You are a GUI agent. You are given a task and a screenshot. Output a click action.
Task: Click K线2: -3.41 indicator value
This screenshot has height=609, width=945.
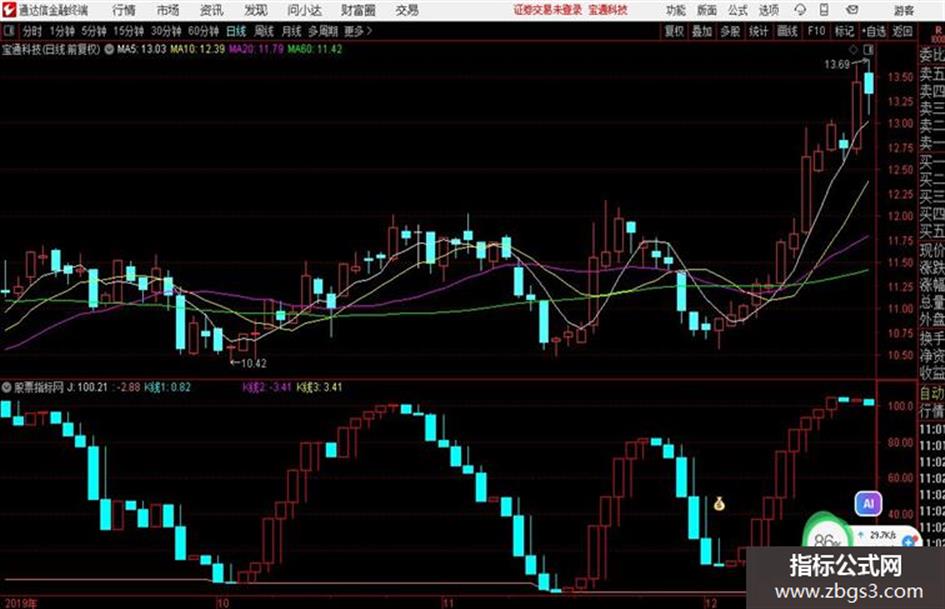(267, 387)
